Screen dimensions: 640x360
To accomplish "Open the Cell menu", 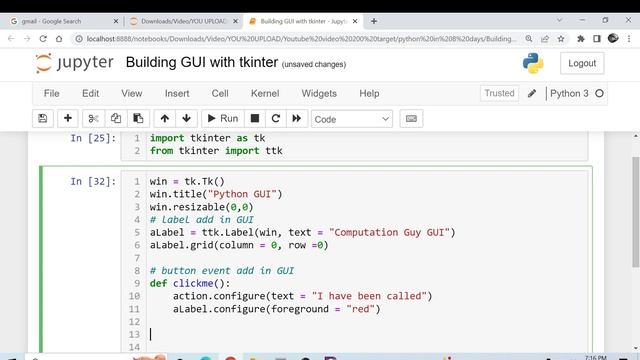I will [220, 93].
